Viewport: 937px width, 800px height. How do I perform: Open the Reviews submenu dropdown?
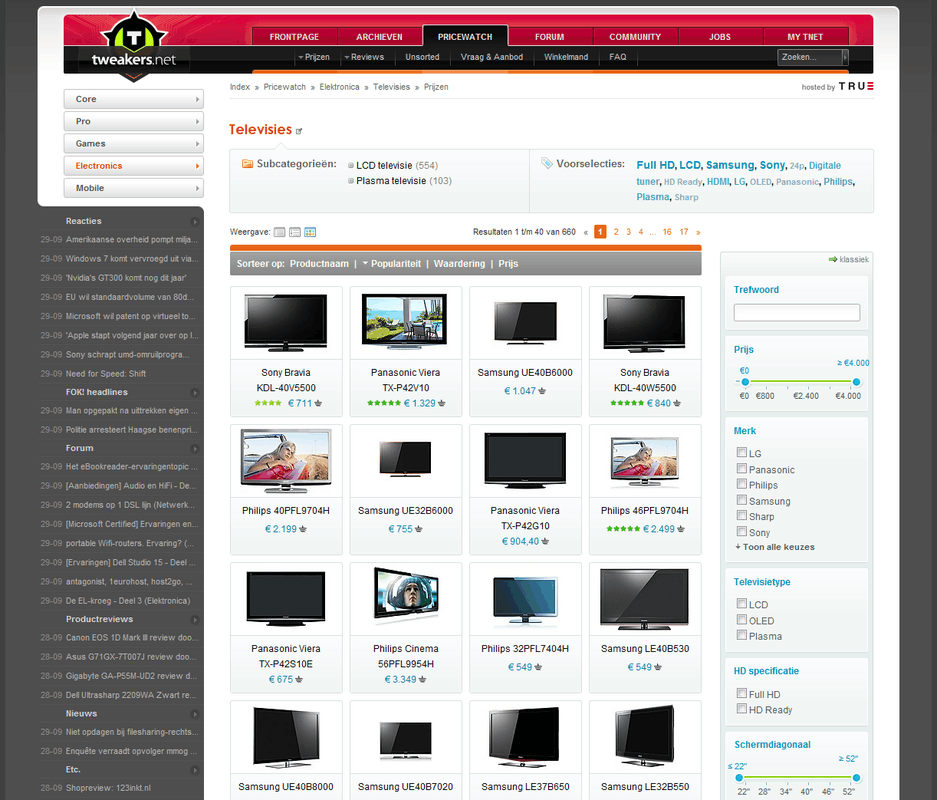click(364, 57)
